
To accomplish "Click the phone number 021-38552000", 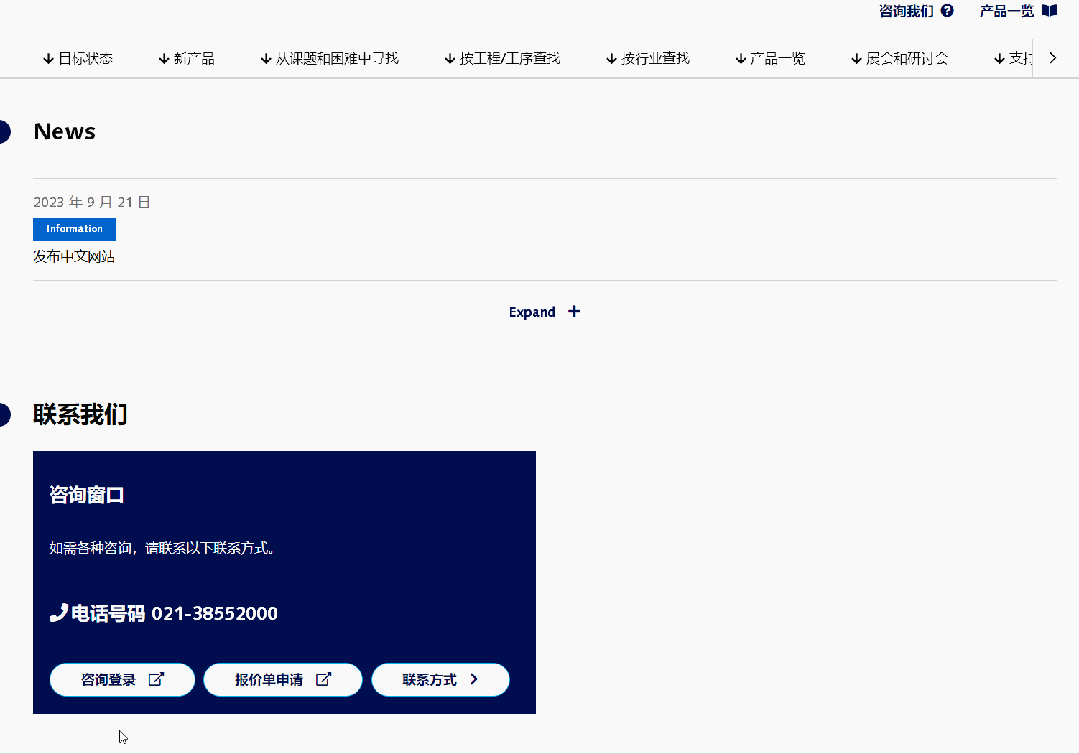I will point(214,613).
